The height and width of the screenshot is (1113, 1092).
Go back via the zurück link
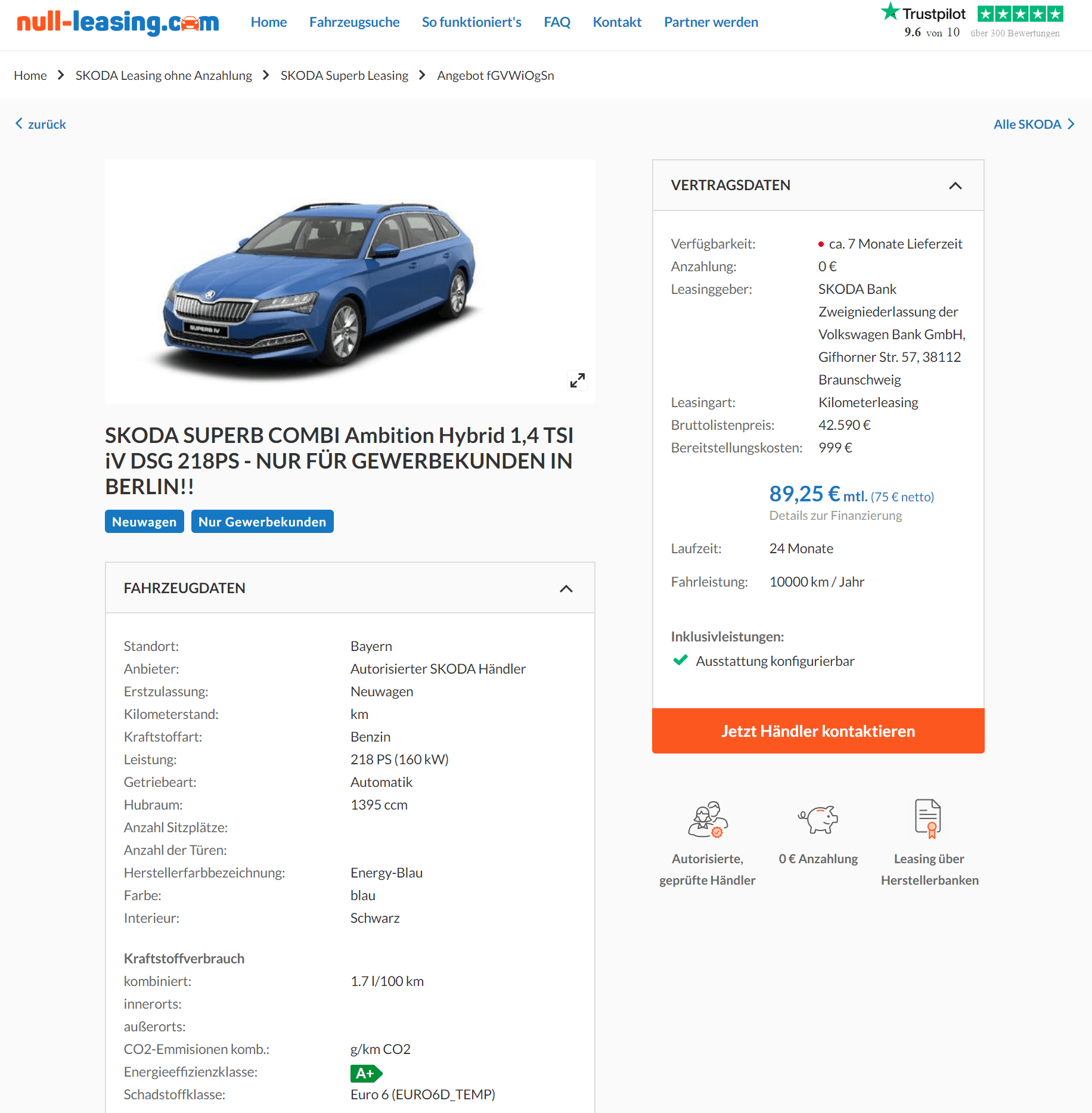[x=41, y=124]
